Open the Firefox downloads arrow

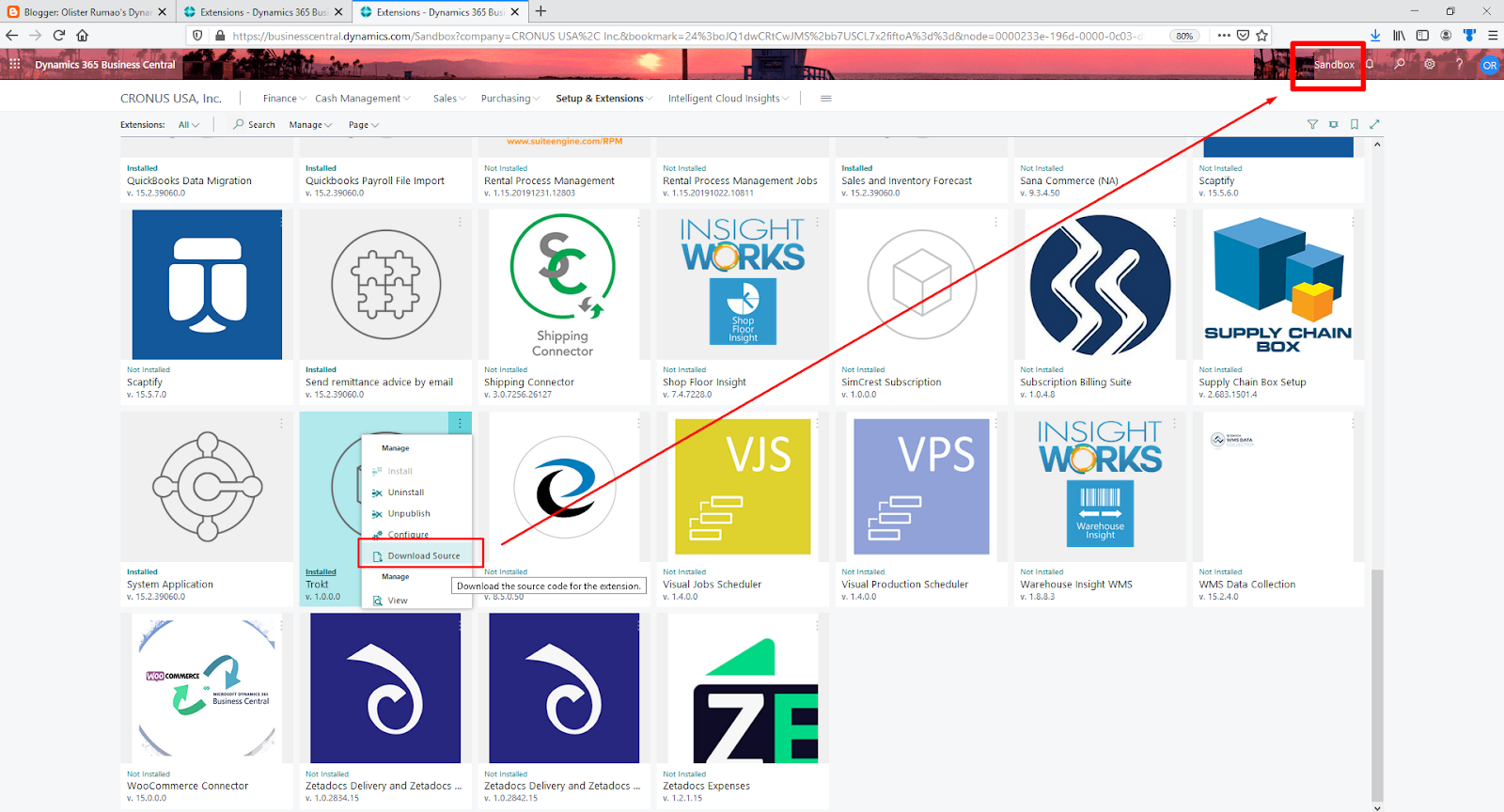(x=1375, y=36)
